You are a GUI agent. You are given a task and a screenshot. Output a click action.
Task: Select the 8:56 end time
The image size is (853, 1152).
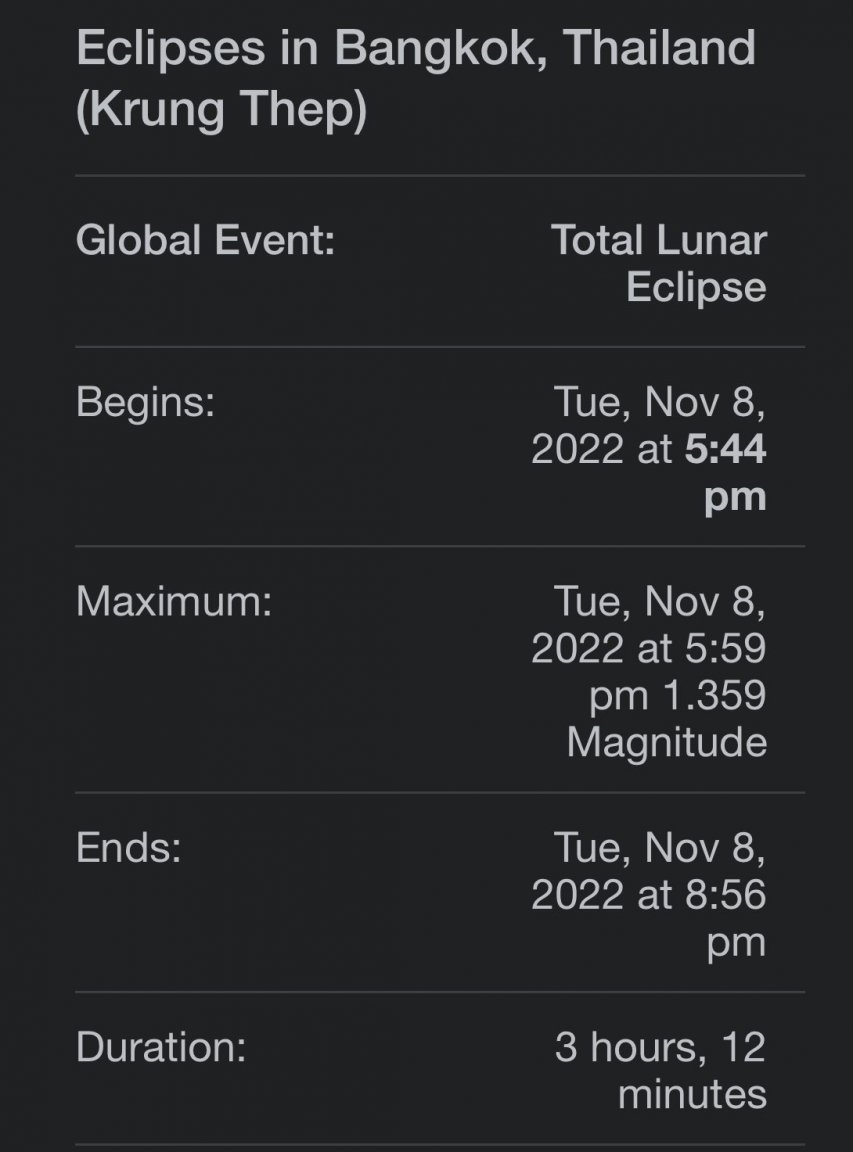click(x=725, y=896)
